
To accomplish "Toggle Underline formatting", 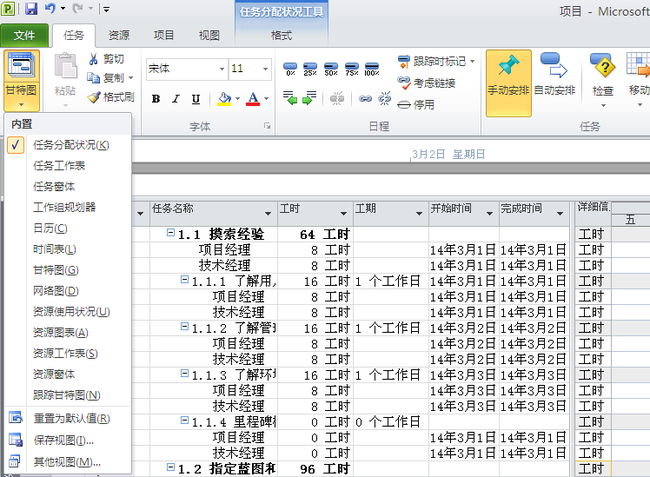I will [x=196, y=99].
